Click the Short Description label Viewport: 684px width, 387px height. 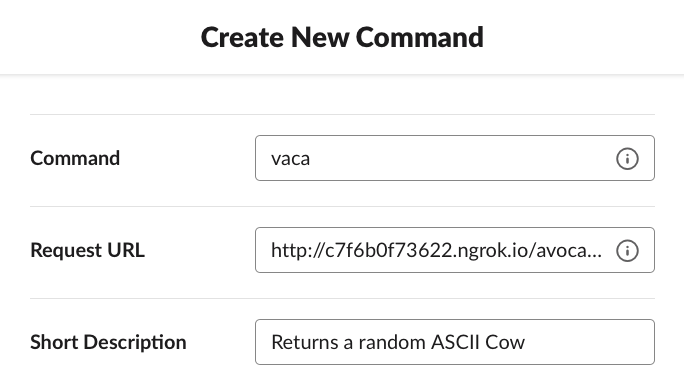(x=108, y=342)
